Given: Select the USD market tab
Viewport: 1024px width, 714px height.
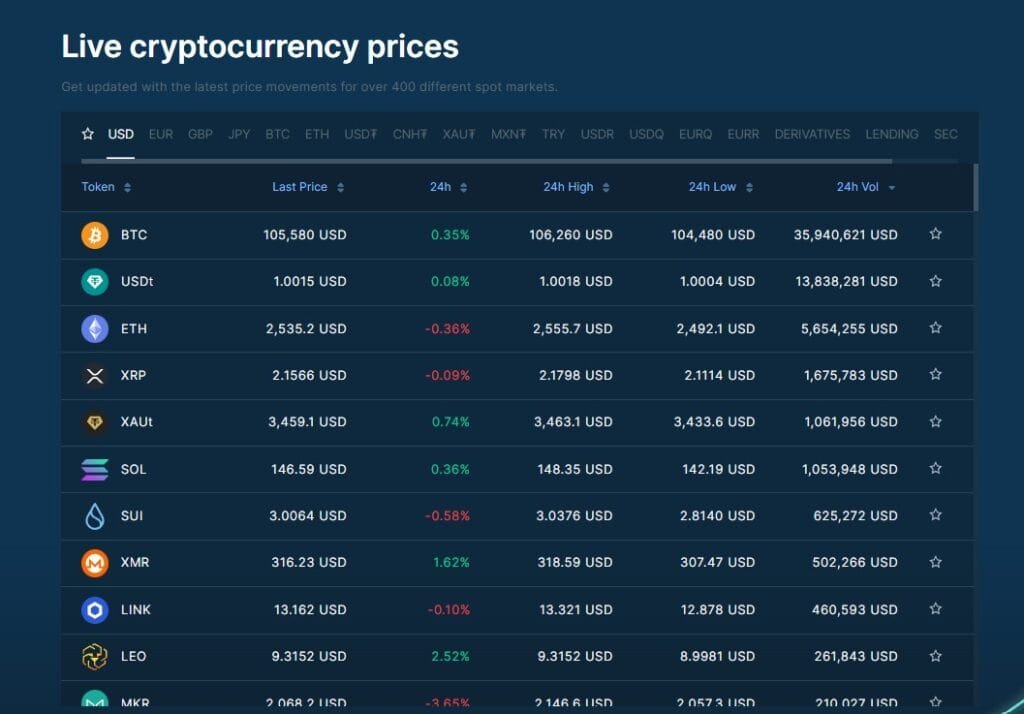Looking at the screenshot, I should [121, 135].
